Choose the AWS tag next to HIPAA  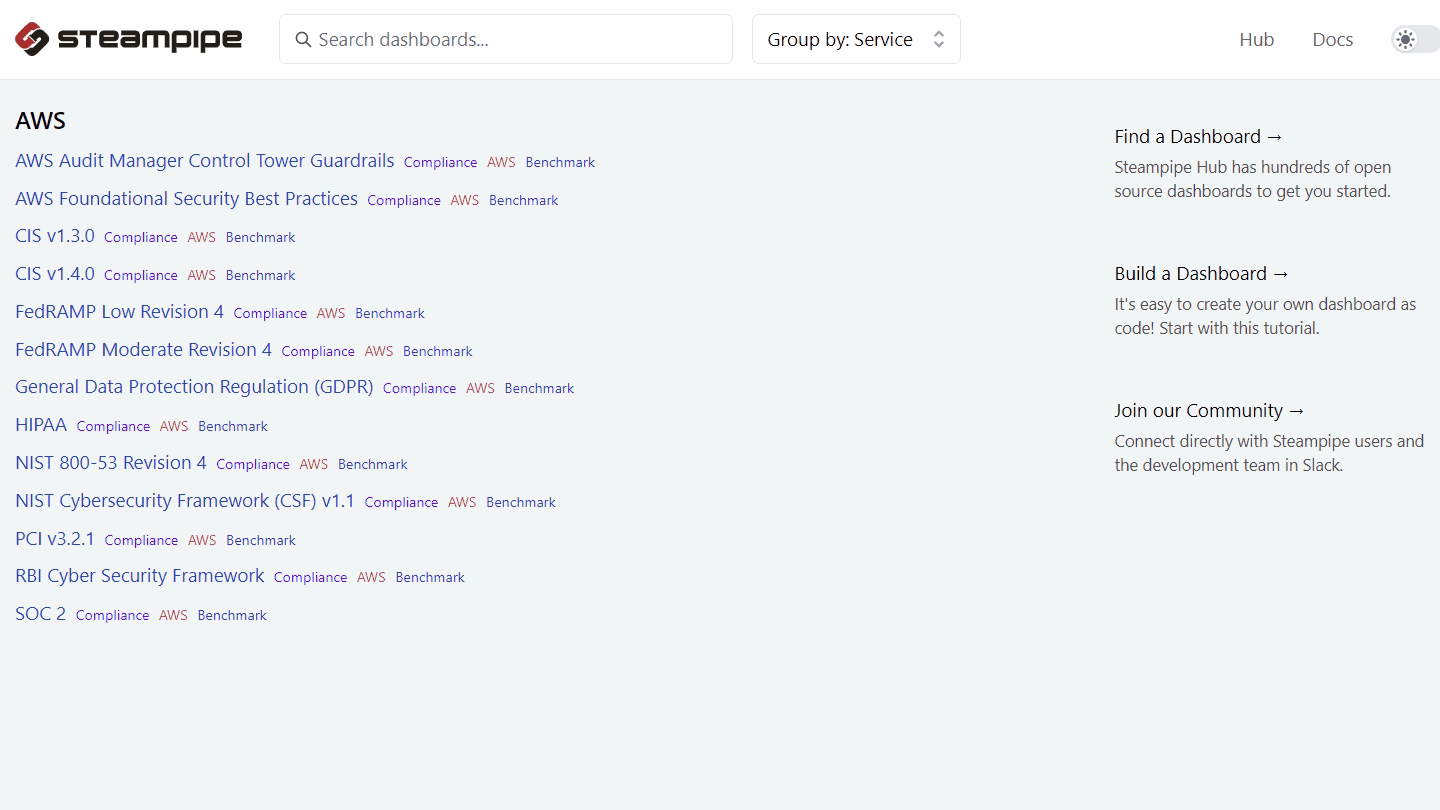coord(174,426)
